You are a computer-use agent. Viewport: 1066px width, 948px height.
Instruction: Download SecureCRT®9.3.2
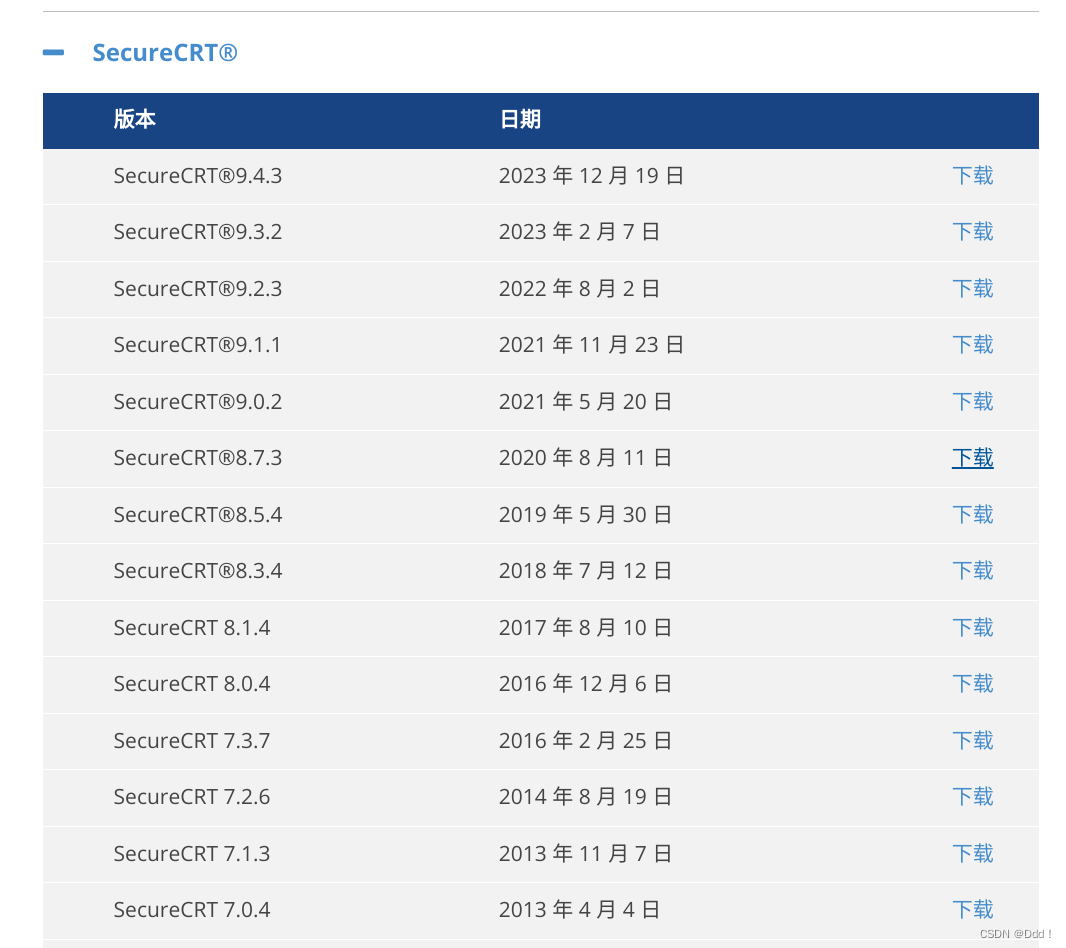pos(972,231)
